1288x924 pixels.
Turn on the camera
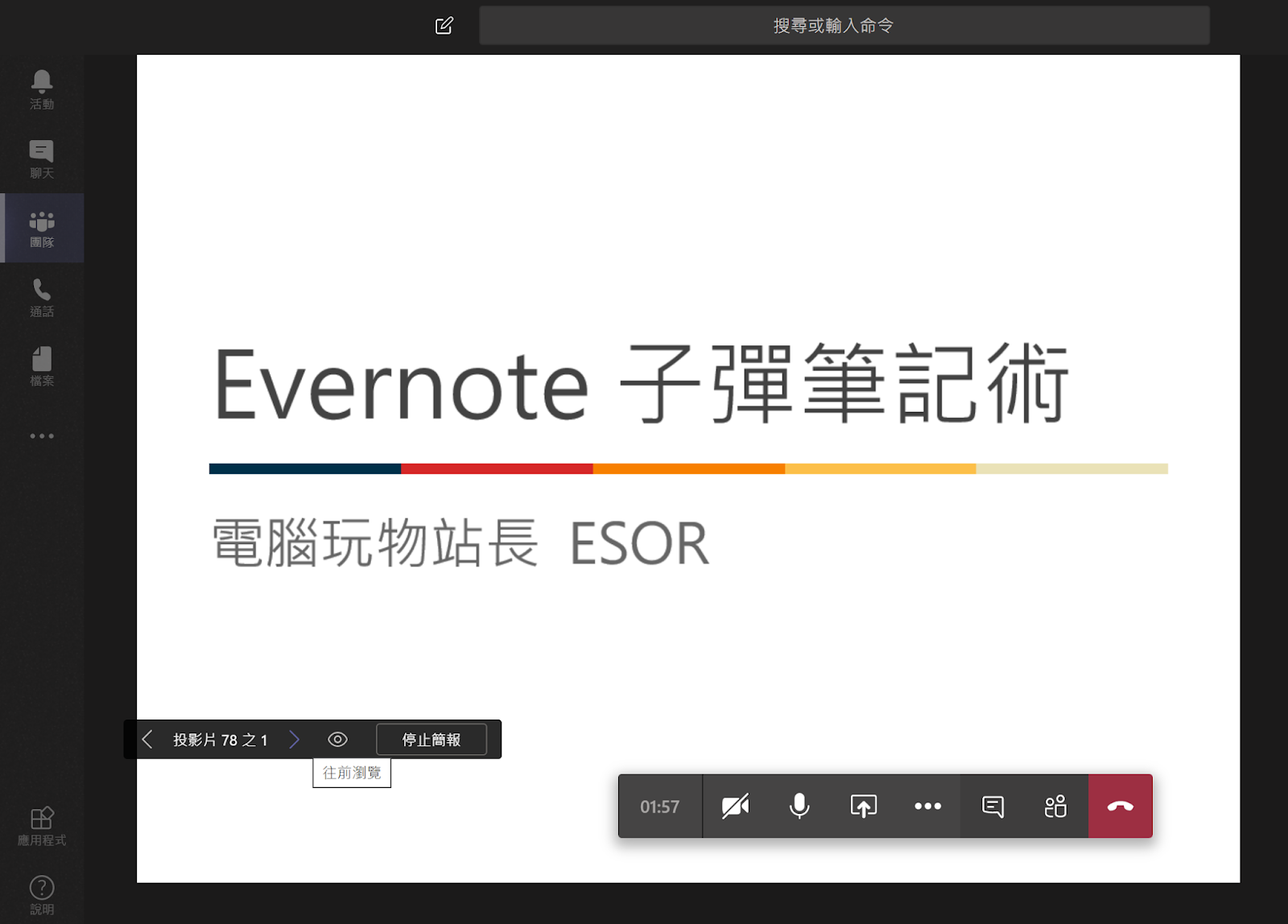coord(736,806)
